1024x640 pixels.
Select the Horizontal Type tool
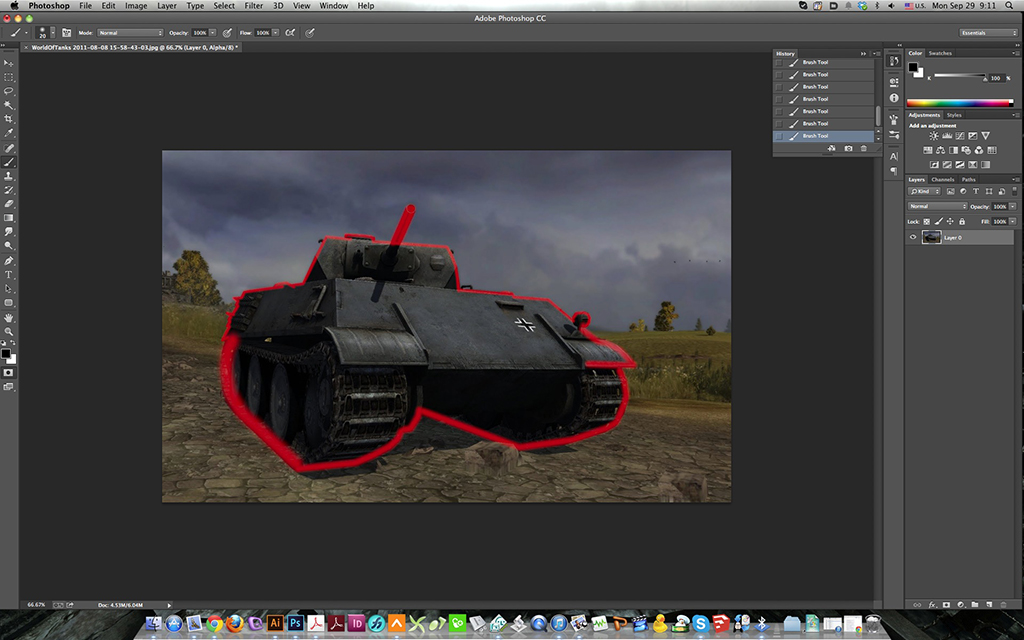point(8,274)
